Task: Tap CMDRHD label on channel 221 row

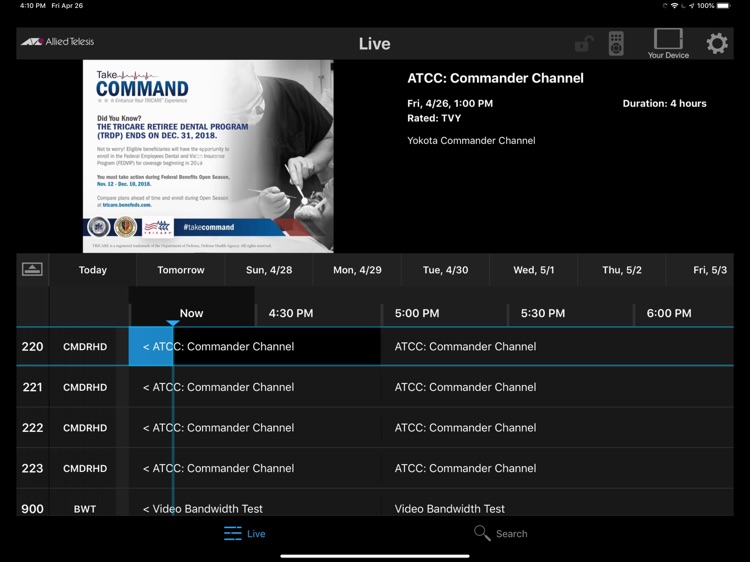Action: (x=85, y=387)
